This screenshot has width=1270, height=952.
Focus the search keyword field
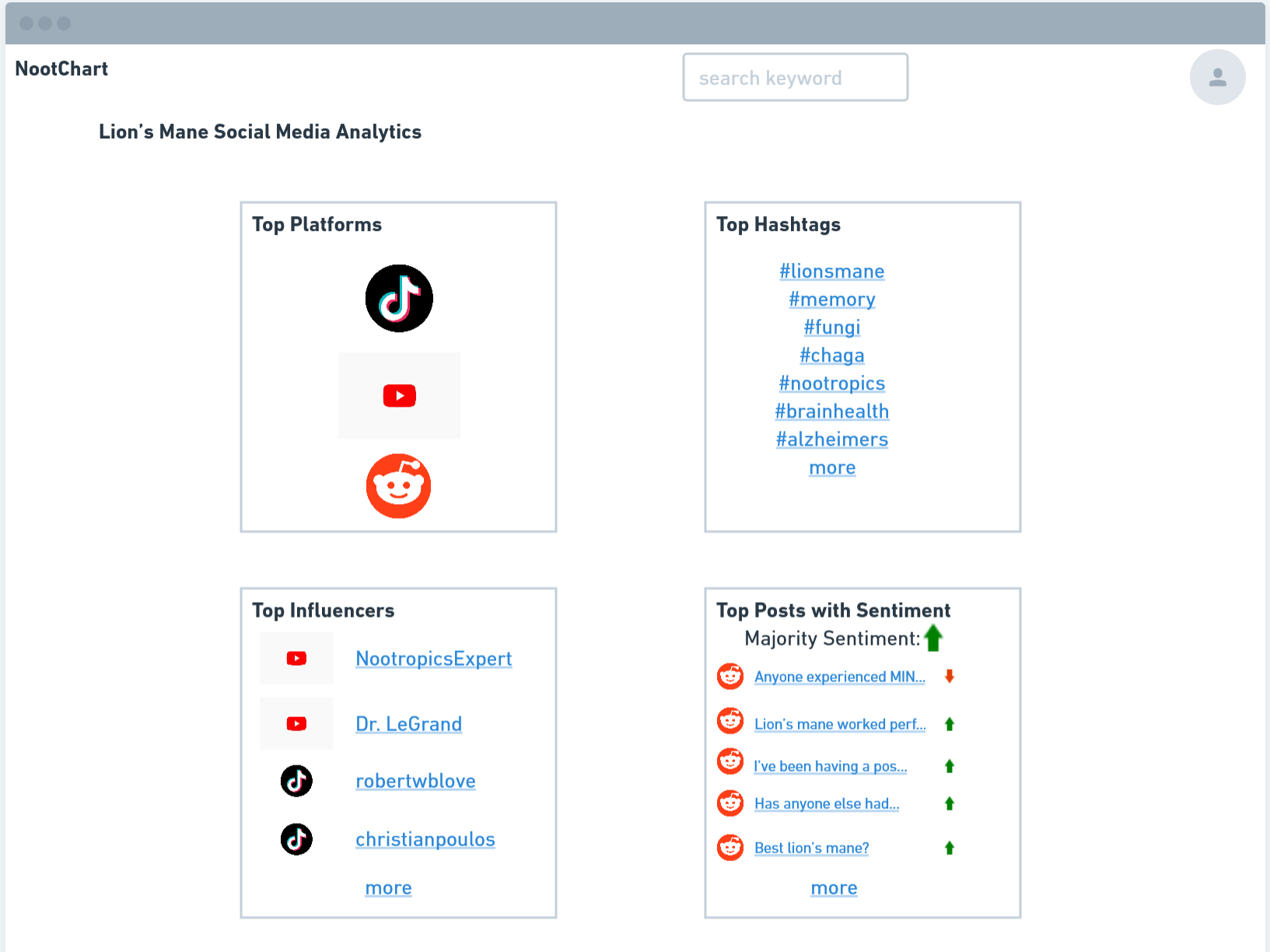tap(796, 77)
